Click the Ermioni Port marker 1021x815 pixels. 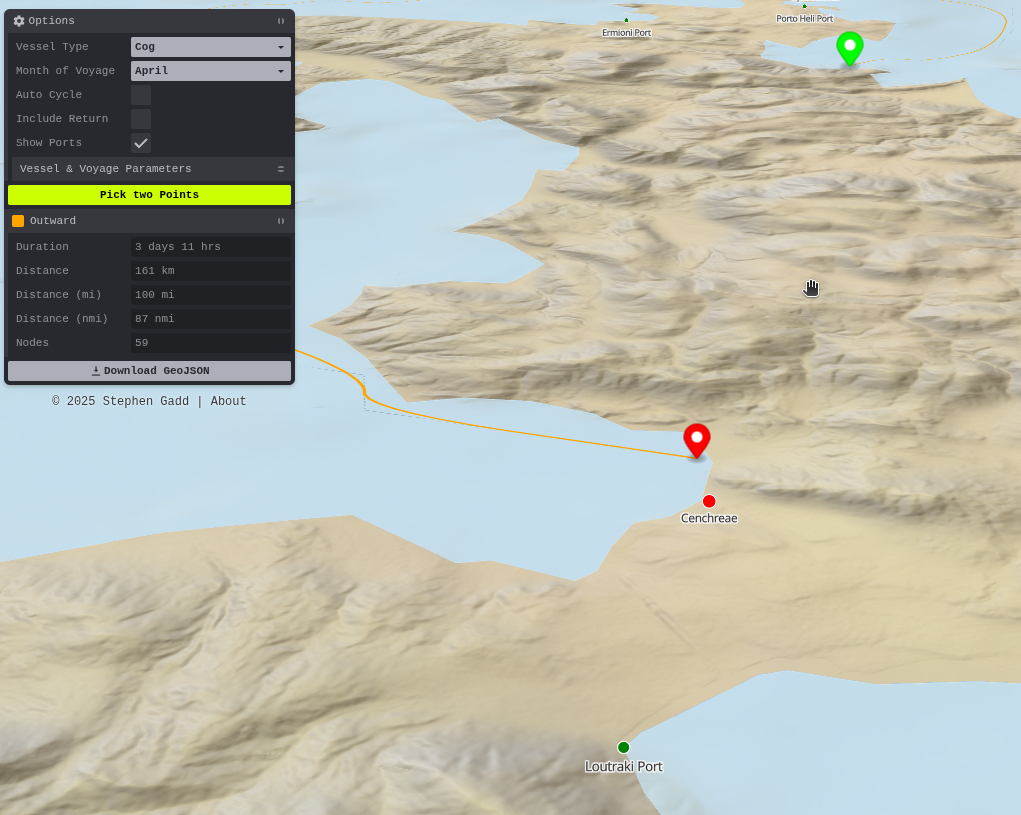(626, 20)
